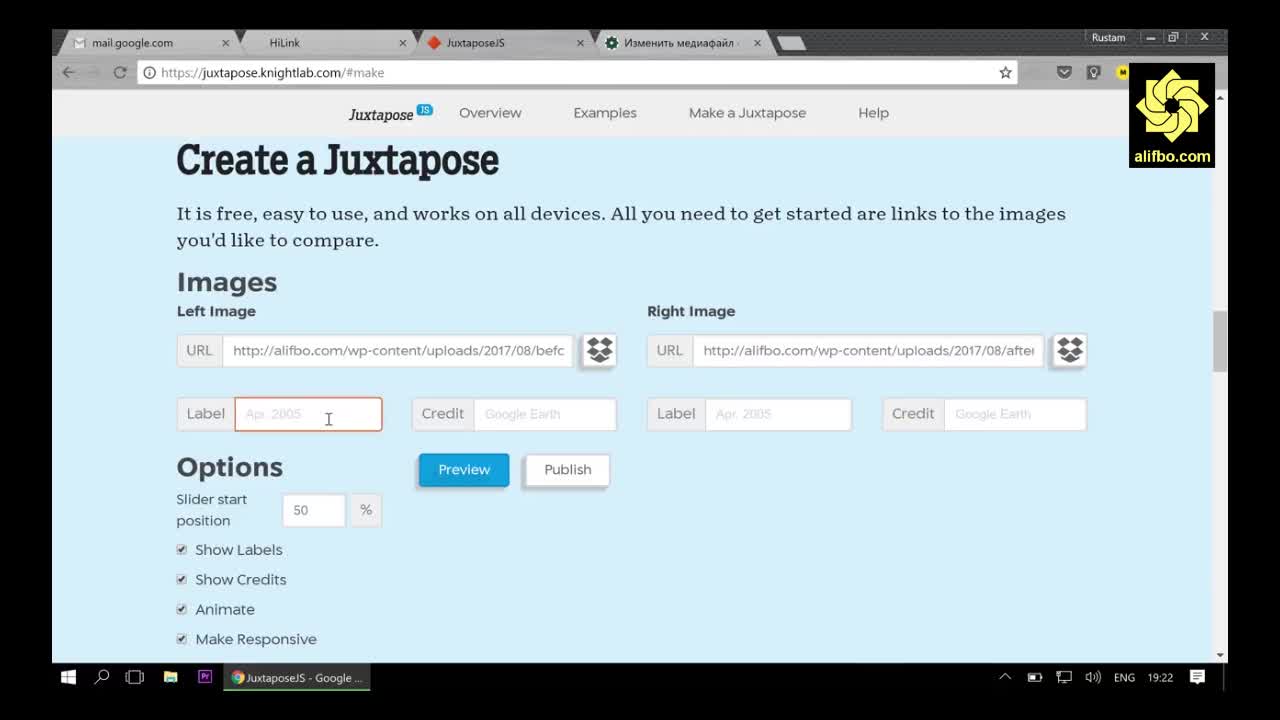Open File Explorer from the taskbar
Image resolution: width=1280 pixels, height=720 pixels.
tap(170, 677)
